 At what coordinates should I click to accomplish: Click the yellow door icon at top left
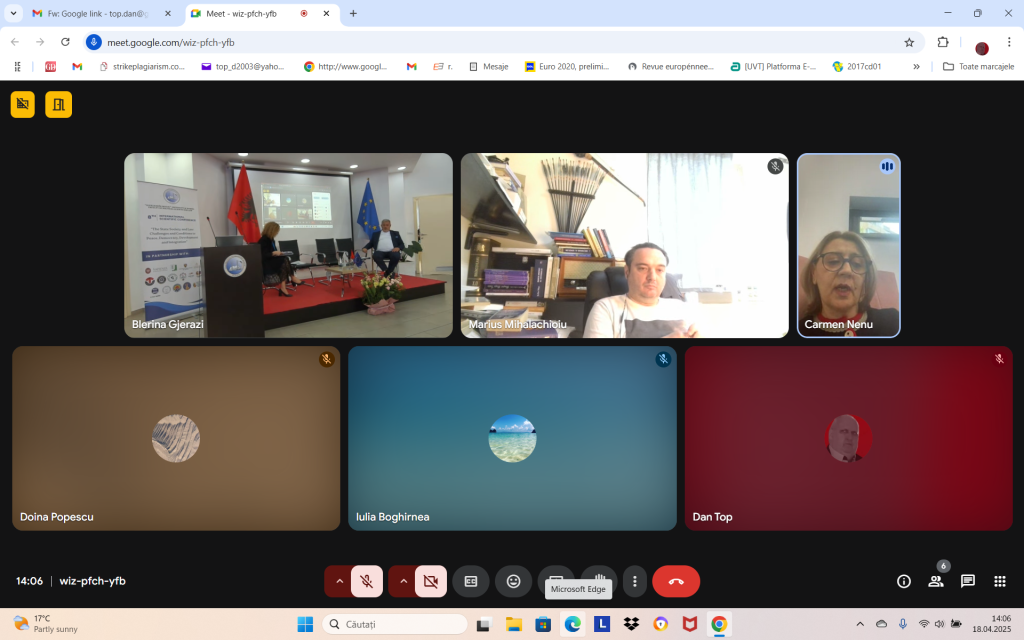click(x=59, y=104)
